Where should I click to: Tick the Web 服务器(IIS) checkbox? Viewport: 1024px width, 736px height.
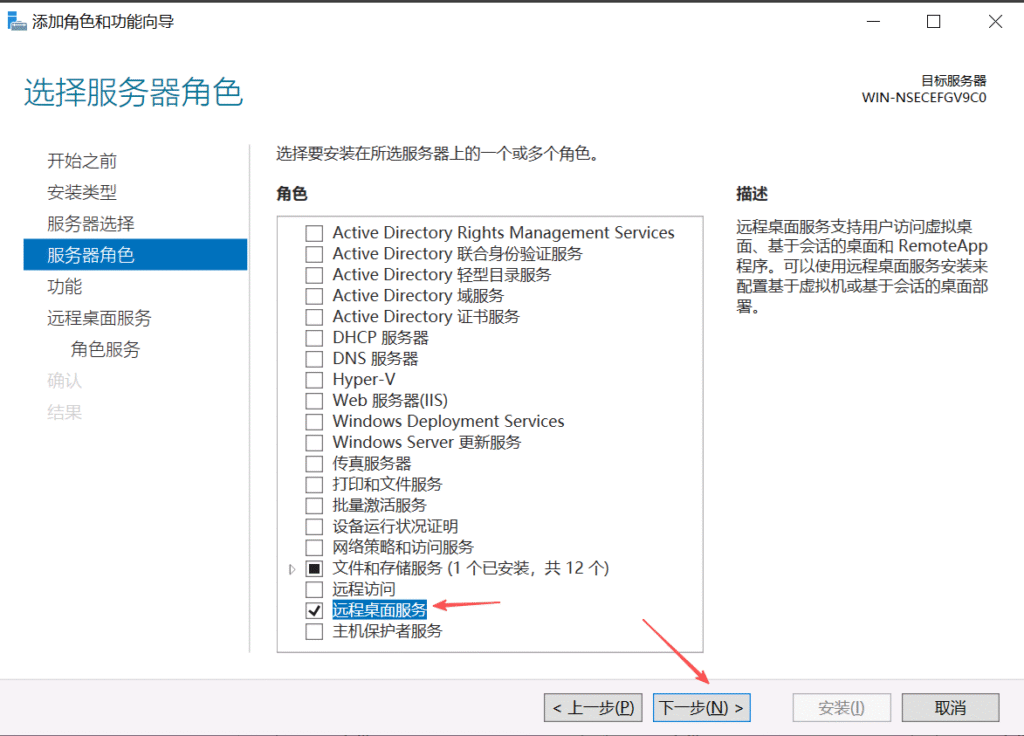pyautogui.click(x=314, y=401)
